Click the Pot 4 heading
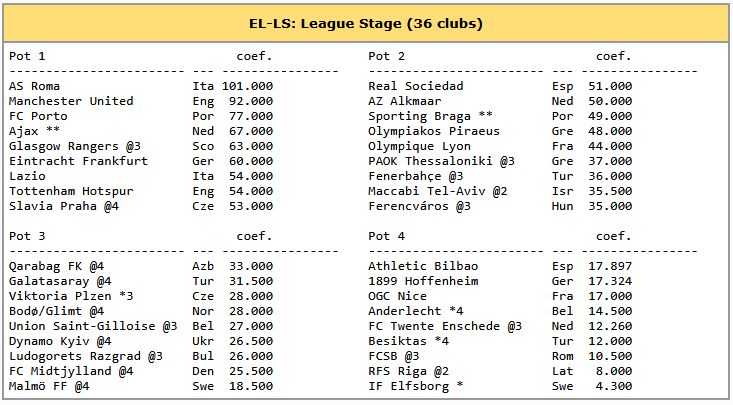The width and height of the screenshot is (733, 405). (x=387, y=236)
